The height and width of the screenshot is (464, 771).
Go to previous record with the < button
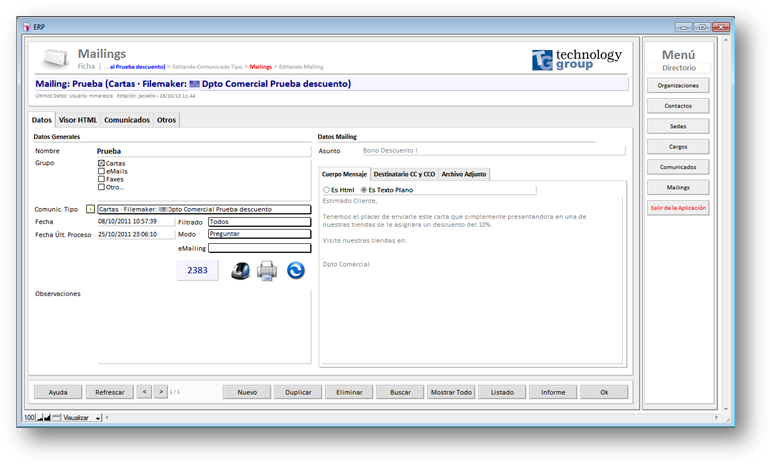click(x=145, y=392)
